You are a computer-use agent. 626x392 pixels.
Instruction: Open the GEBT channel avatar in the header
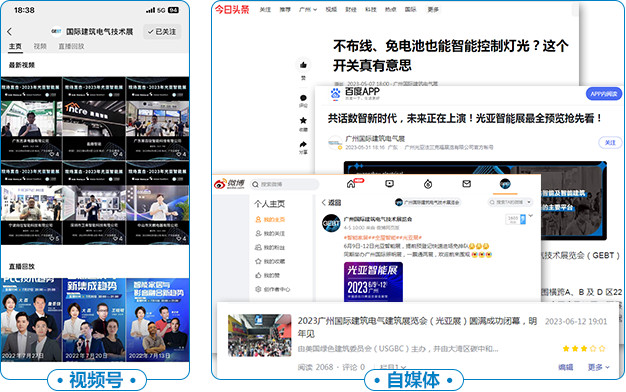[56, 32]
